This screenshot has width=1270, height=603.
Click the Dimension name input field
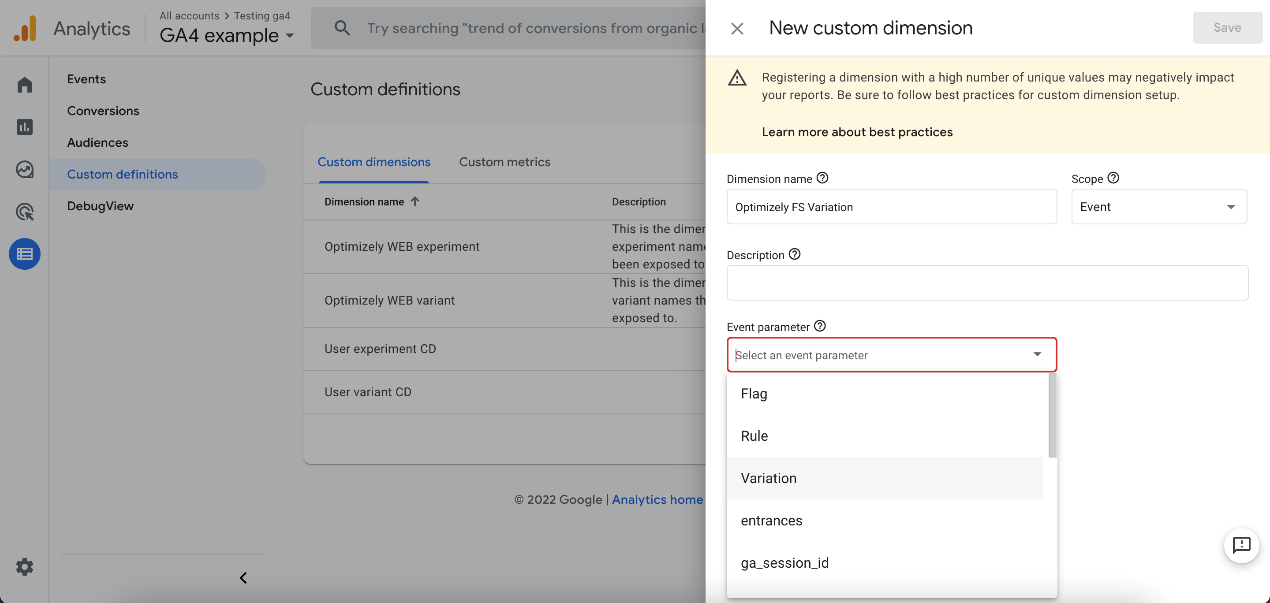[x=891, y=207]
